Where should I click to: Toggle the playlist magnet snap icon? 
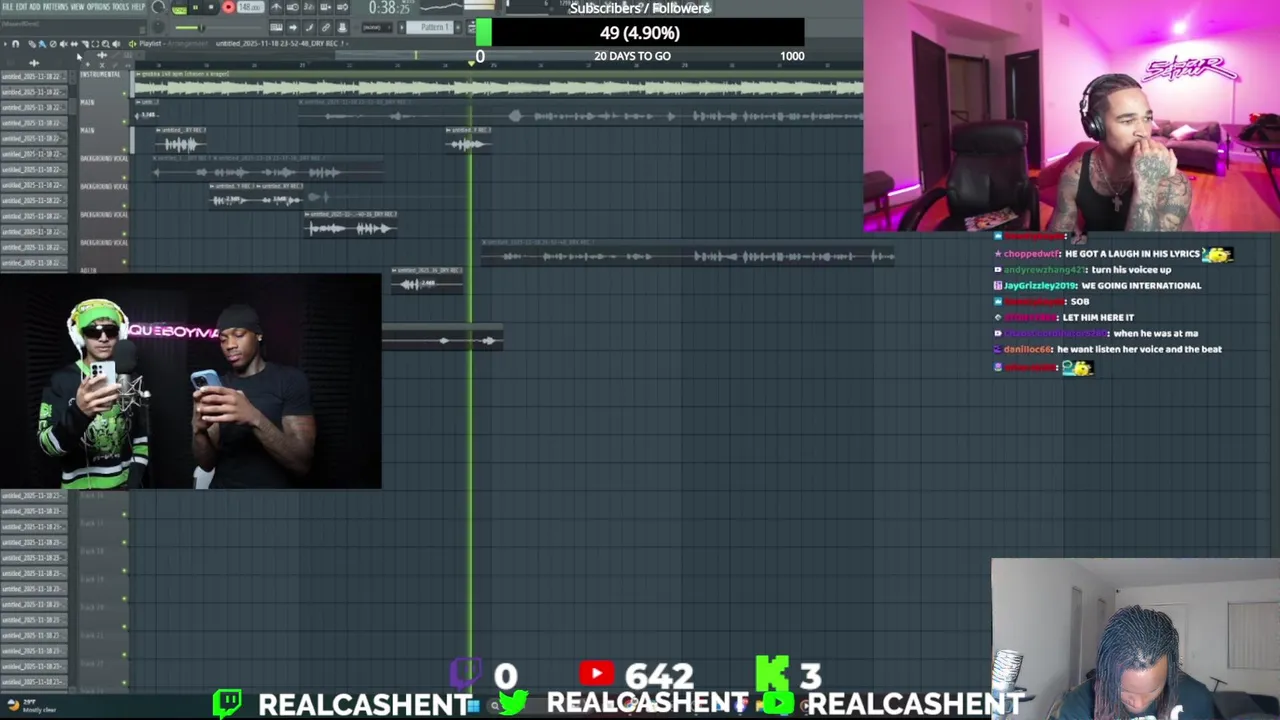coord(15,44)
